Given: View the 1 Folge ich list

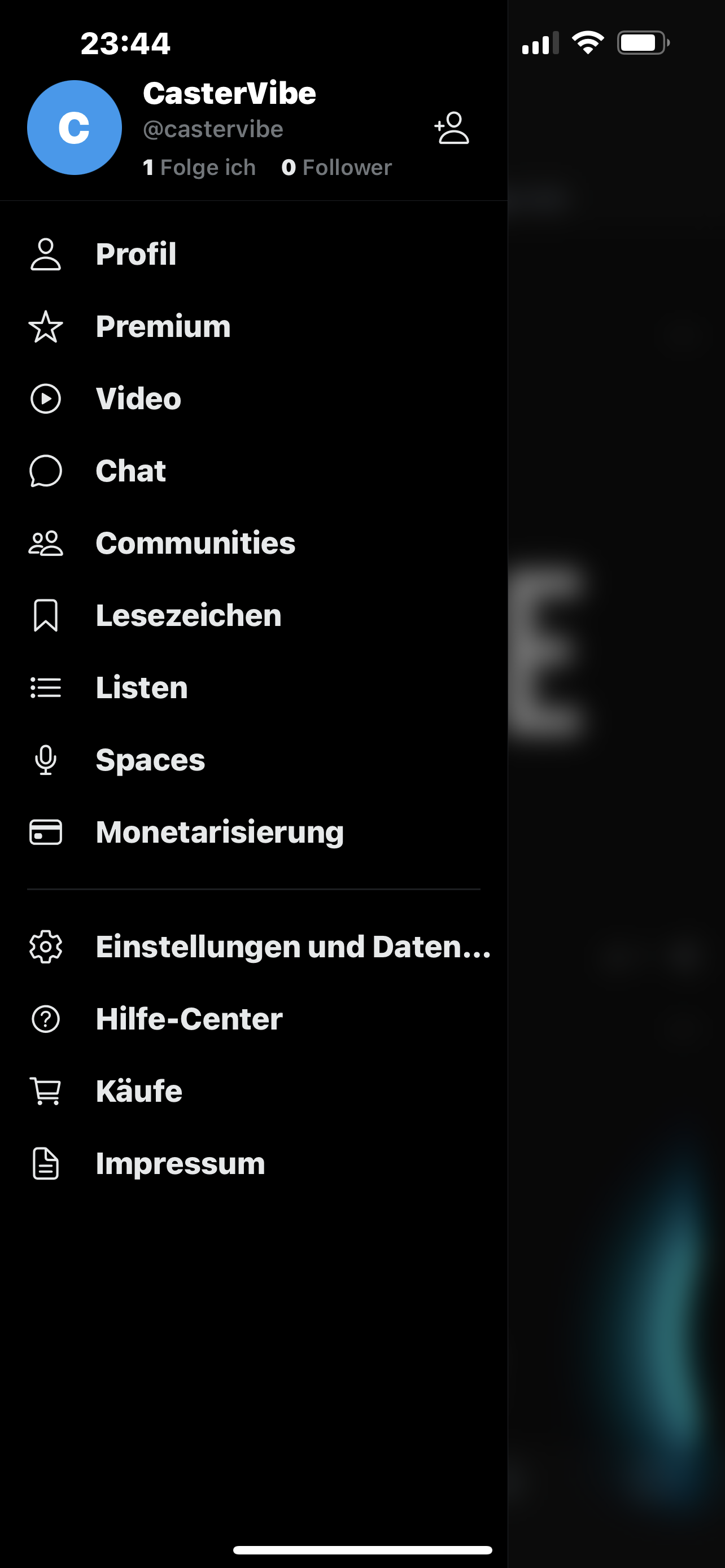Looking at the screenshot, I should [x=199, y=168].
